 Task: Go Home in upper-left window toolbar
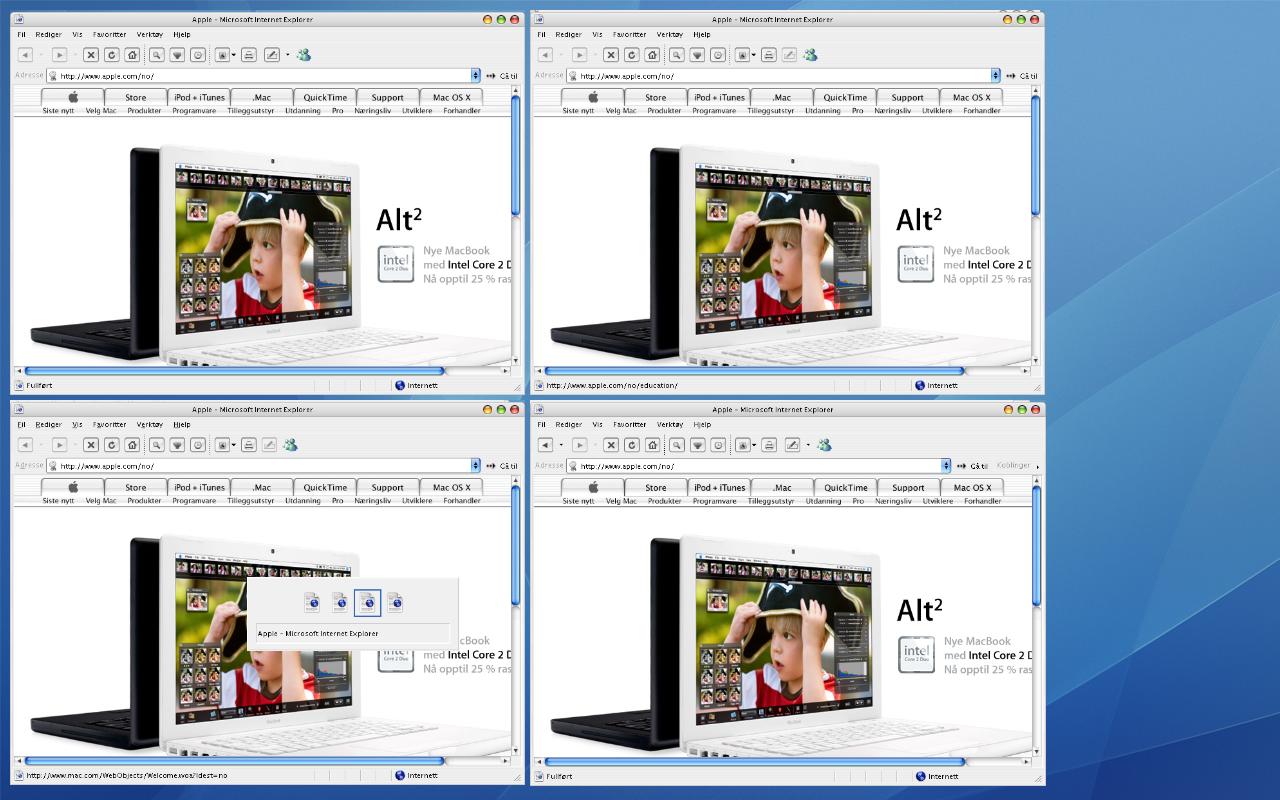click(132, 55)
